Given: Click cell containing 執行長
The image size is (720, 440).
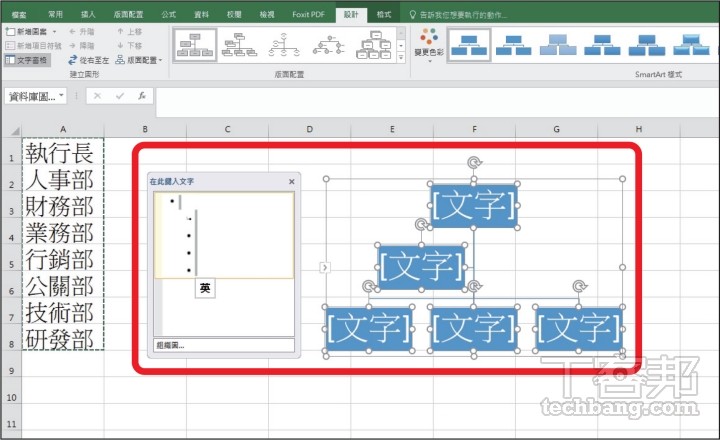Looking at the screenshot, I should 63,152.
